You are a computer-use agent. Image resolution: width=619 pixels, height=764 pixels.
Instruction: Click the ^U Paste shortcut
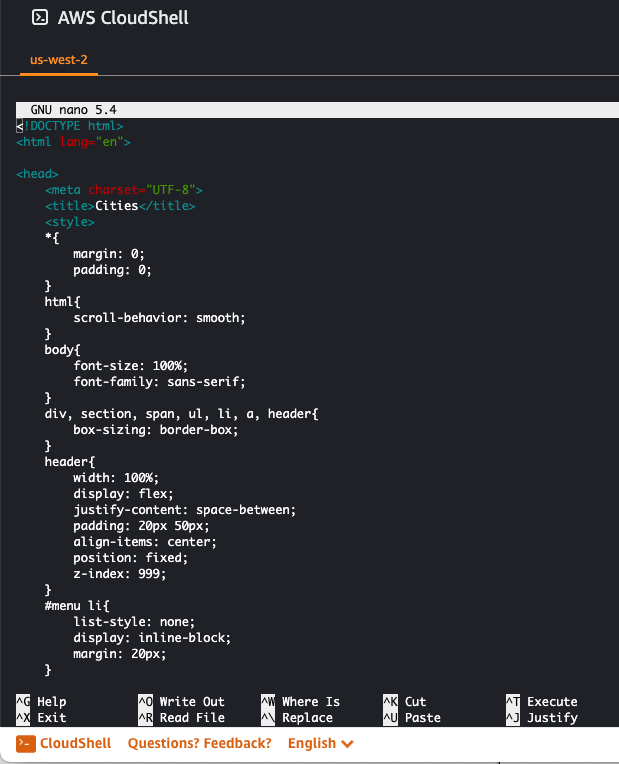click(412, 718)
